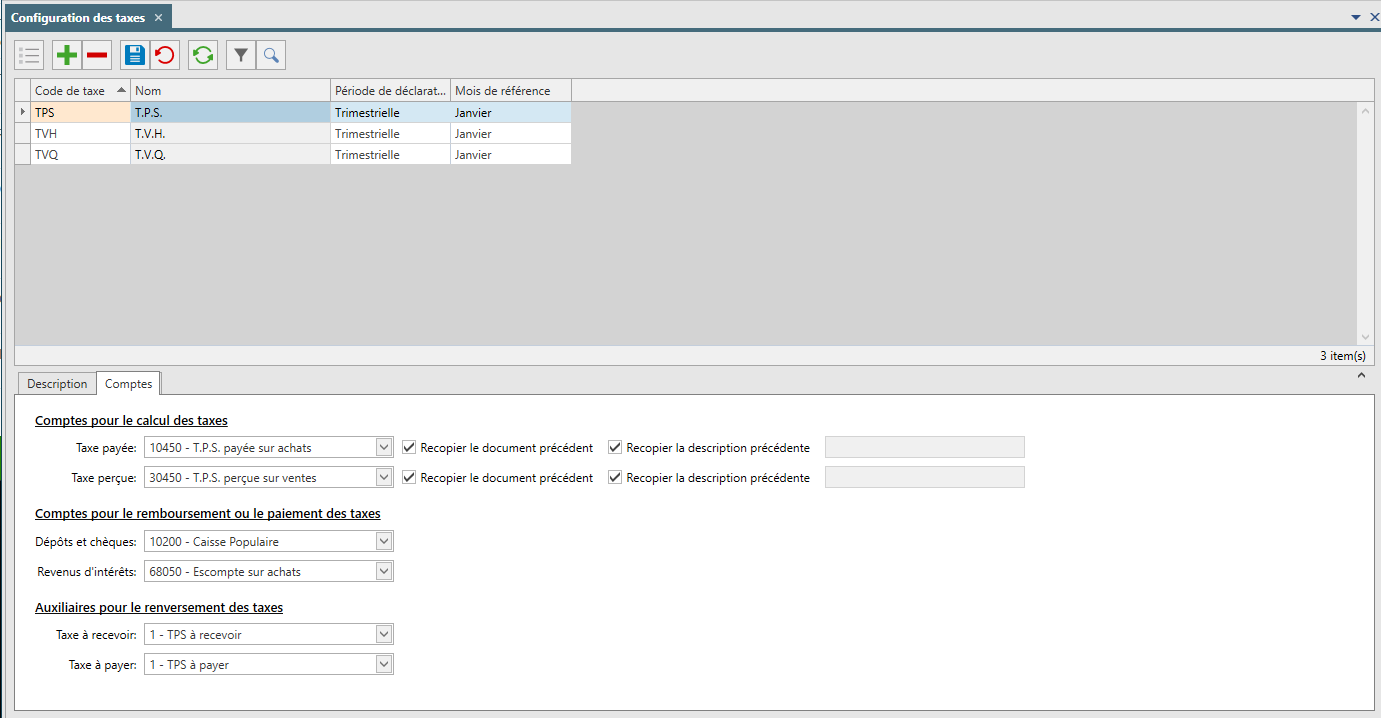Click the description field on Taxe payée row
This screenshot has width=1381, height=718.
(925, 447)
